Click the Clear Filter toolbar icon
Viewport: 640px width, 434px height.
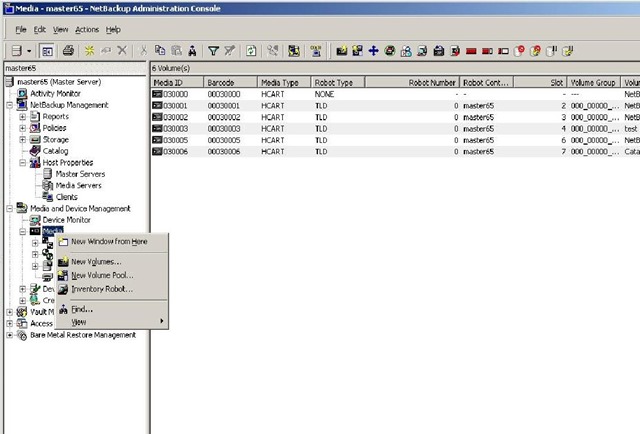[230, 51]
